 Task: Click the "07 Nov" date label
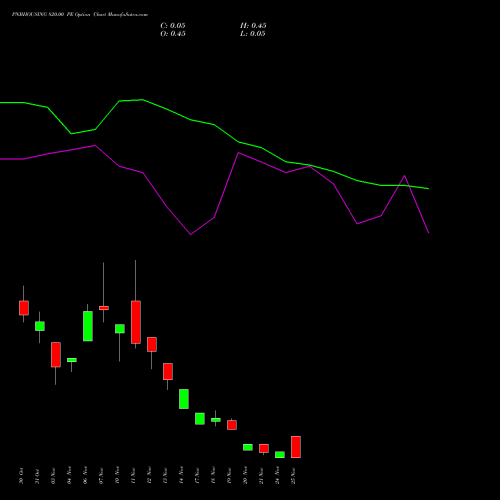pyautogui.click(x=101, y=476)
